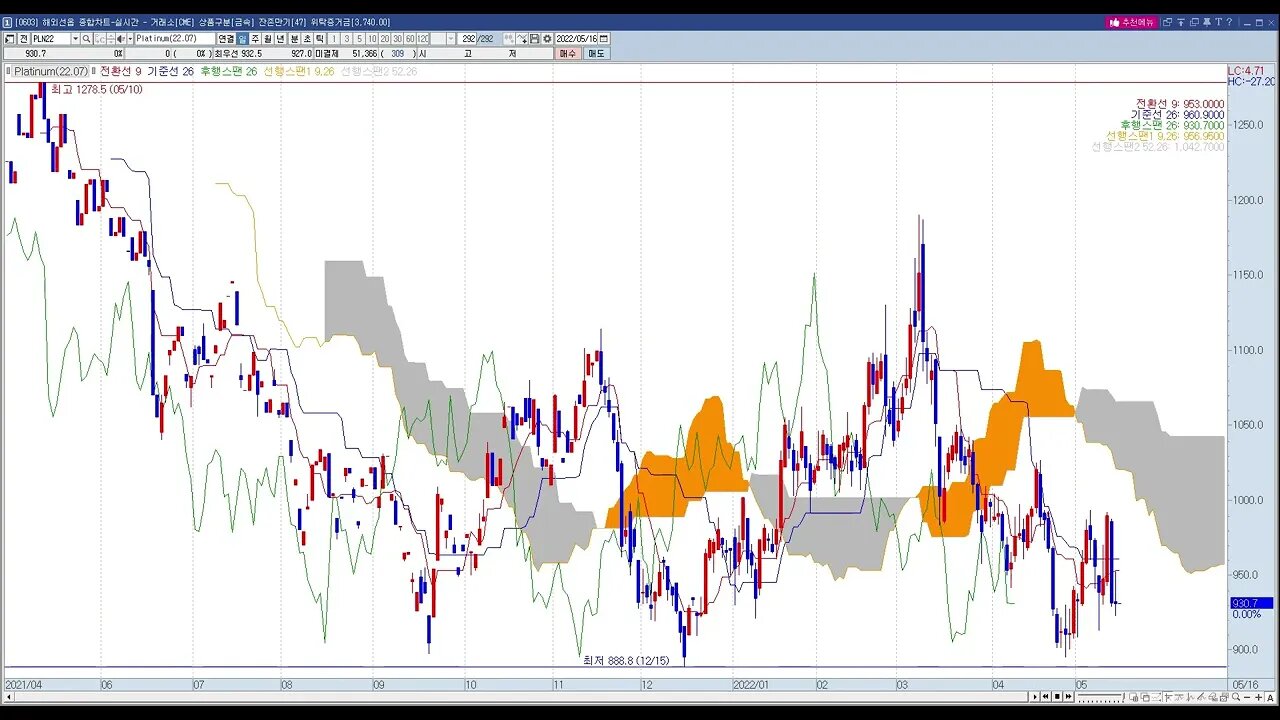Select the 년 yearly period button
1280x720 pixels.
click(x=280, y=38)
